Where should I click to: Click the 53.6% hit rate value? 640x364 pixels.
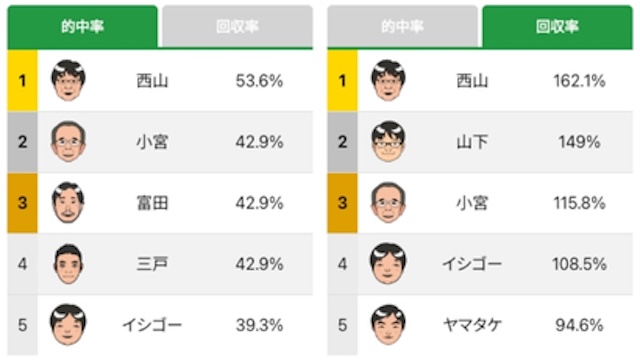259,81
